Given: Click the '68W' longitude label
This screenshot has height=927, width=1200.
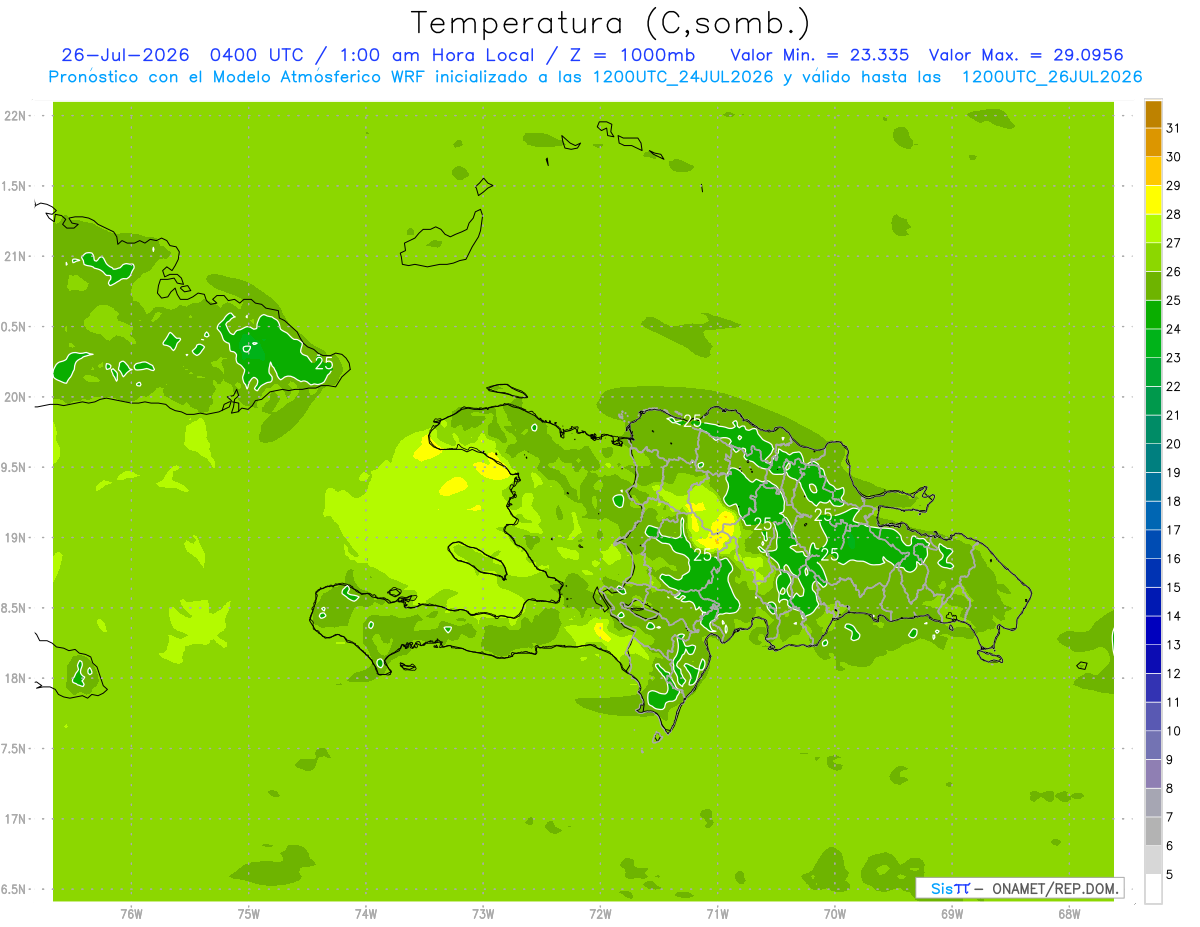Looking at the screenshot, I should click(x=1068, y=913).
